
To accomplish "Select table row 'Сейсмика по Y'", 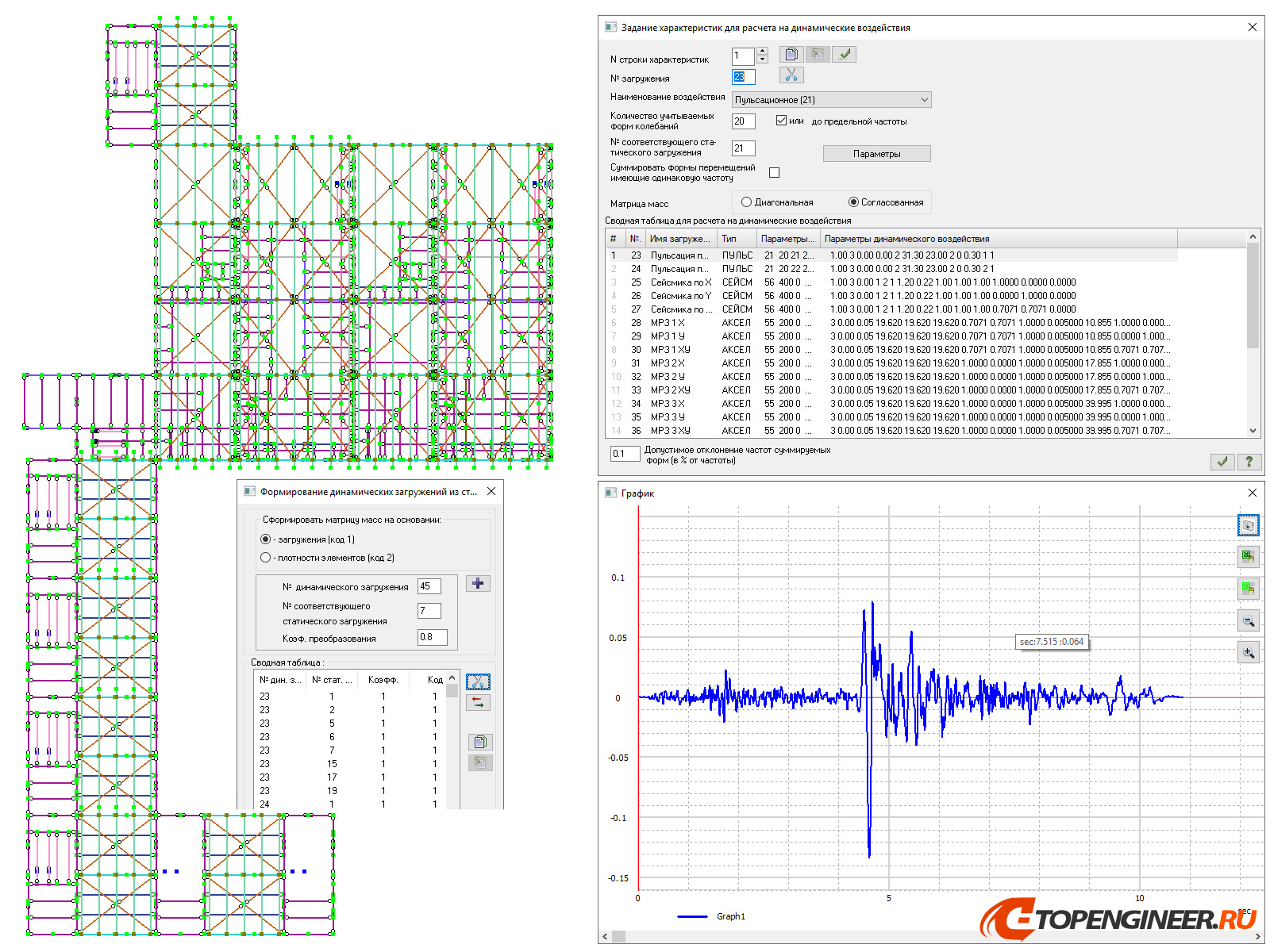I will click(x=891, y=296).
